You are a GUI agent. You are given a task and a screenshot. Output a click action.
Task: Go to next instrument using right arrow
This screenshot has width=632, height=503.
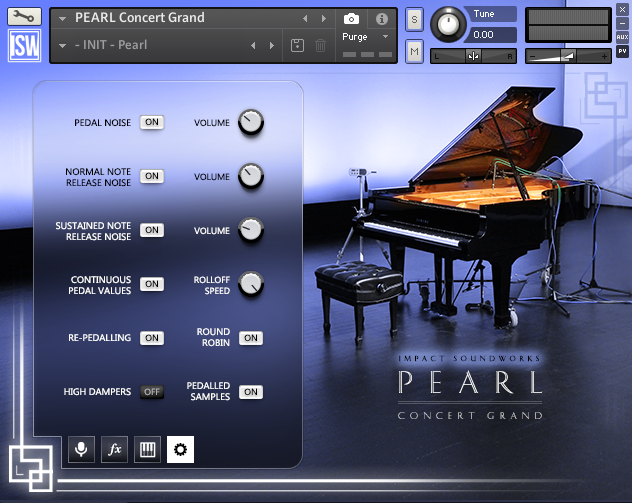pos(324,19)
